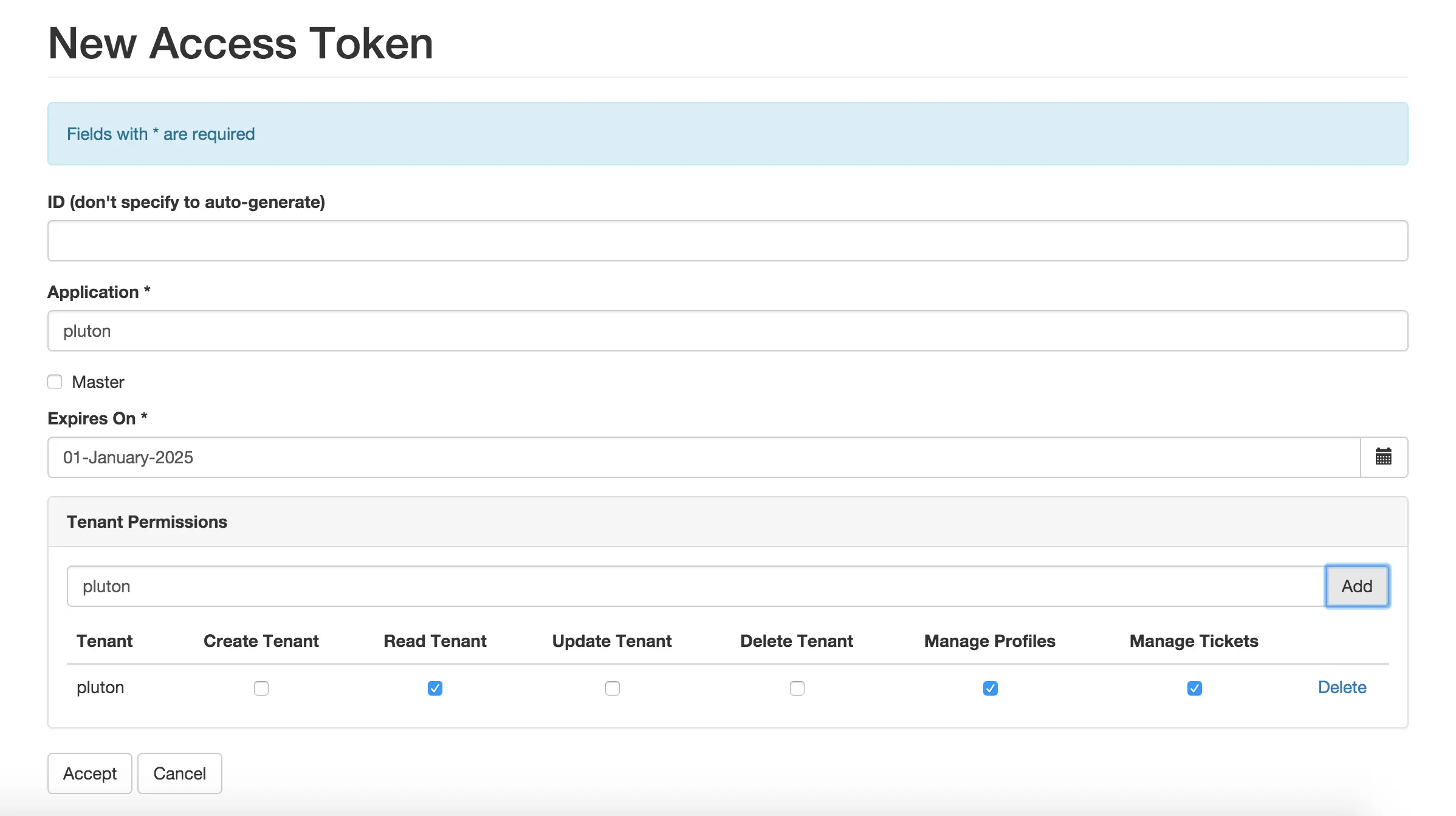Viewport: 1456px width, 816px height.
Task: Click the Add tenant button
Action: [x=1357, y=586]
